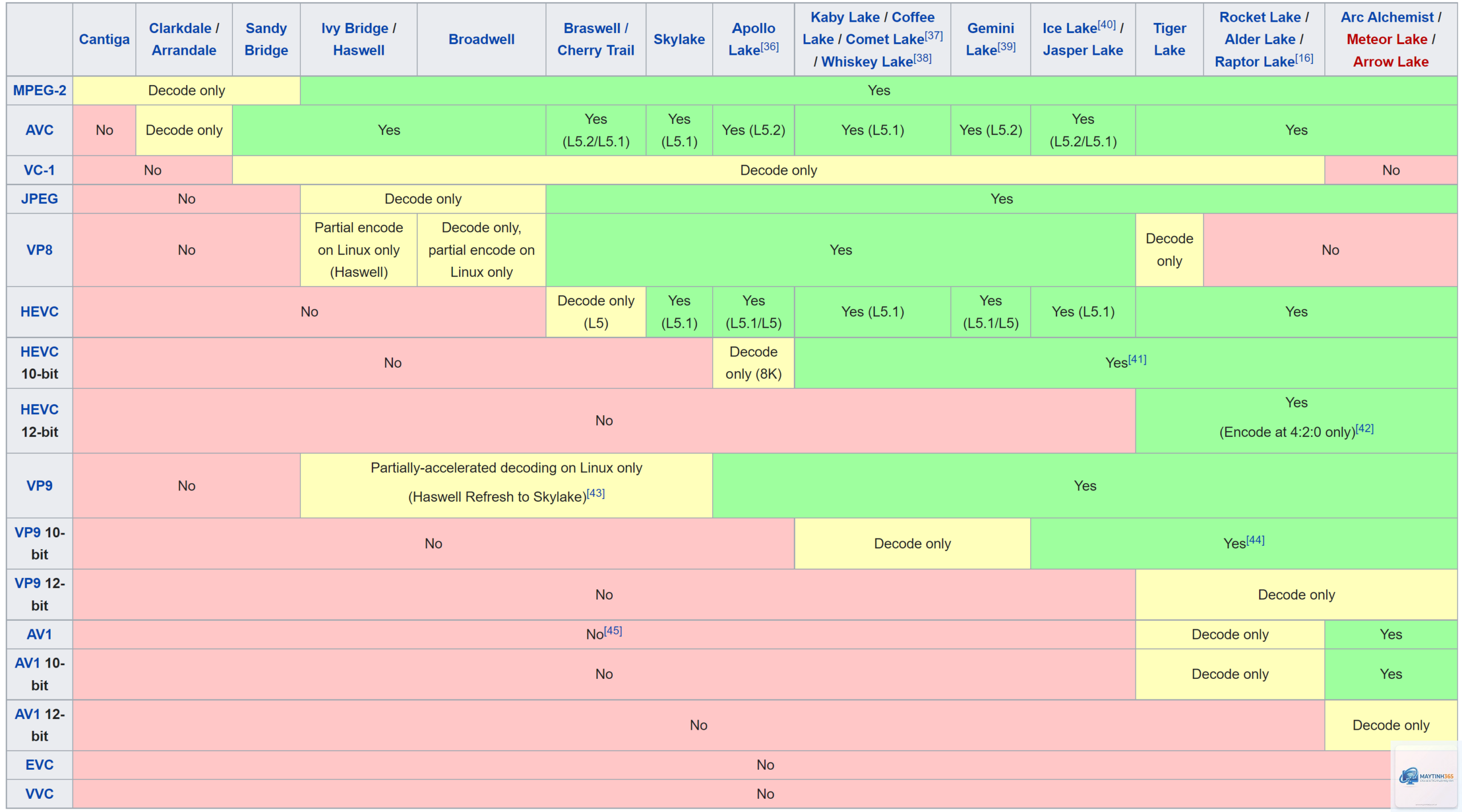The image size is (1462, 812).
Task: Open citation 36 next to Apollo Lake
Action: tap(770, 46)
